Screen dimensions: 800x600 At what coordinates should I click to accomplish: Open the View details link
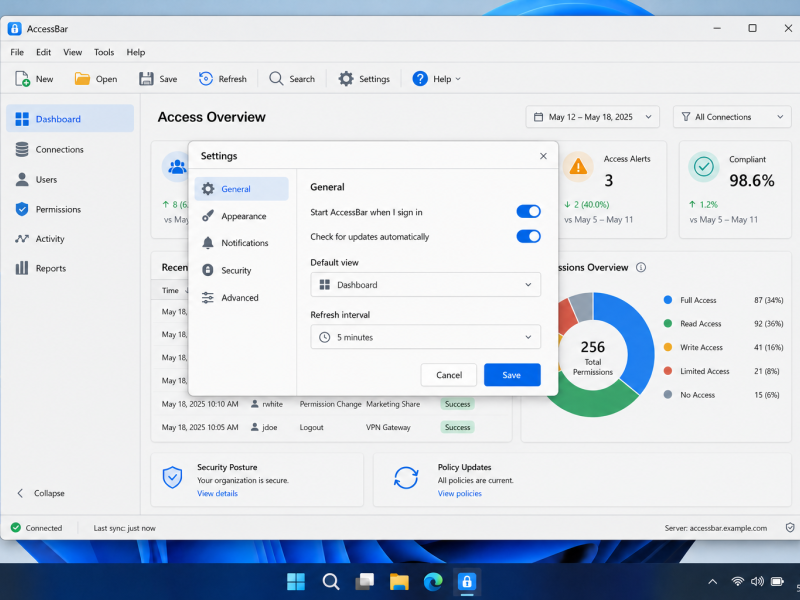[x=217, y=493]
